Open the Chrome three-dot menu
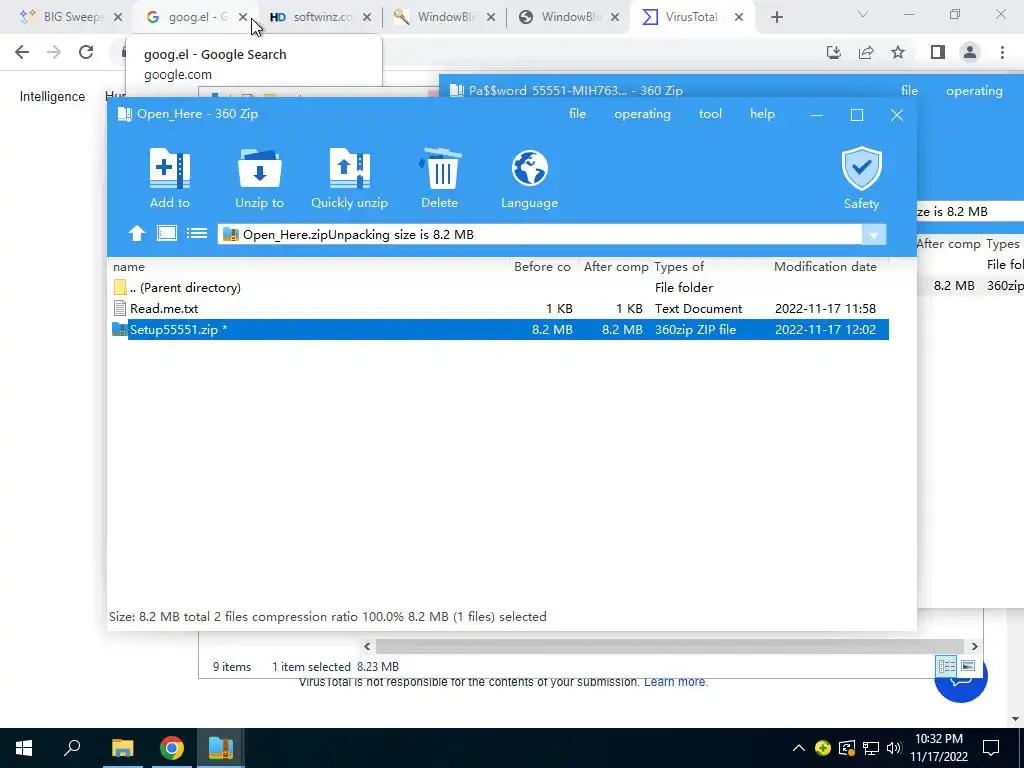The image size is (1024, 768). pos(1002,52)
